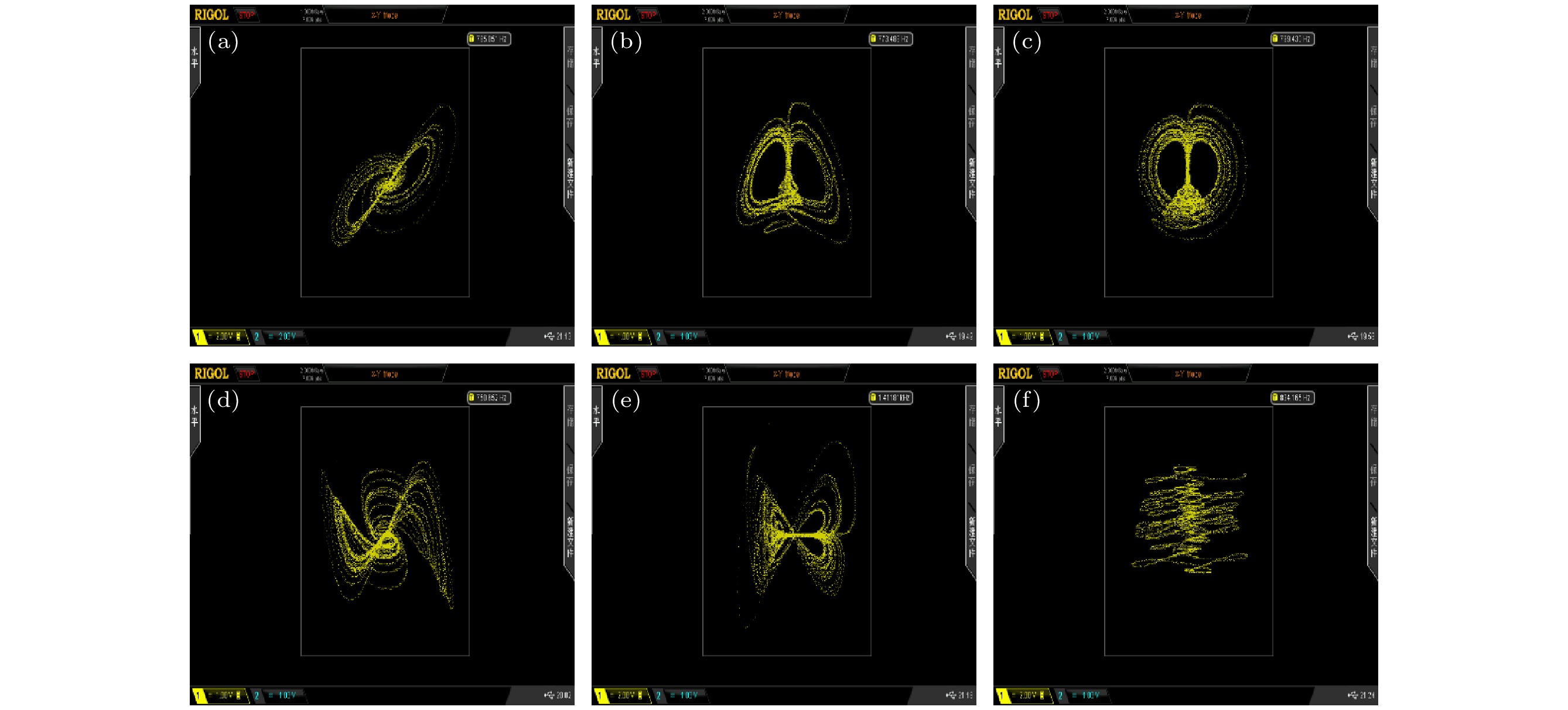Select the 保存 menu item in panel (a)
1568x710 pixels.
tap(571, 117)
